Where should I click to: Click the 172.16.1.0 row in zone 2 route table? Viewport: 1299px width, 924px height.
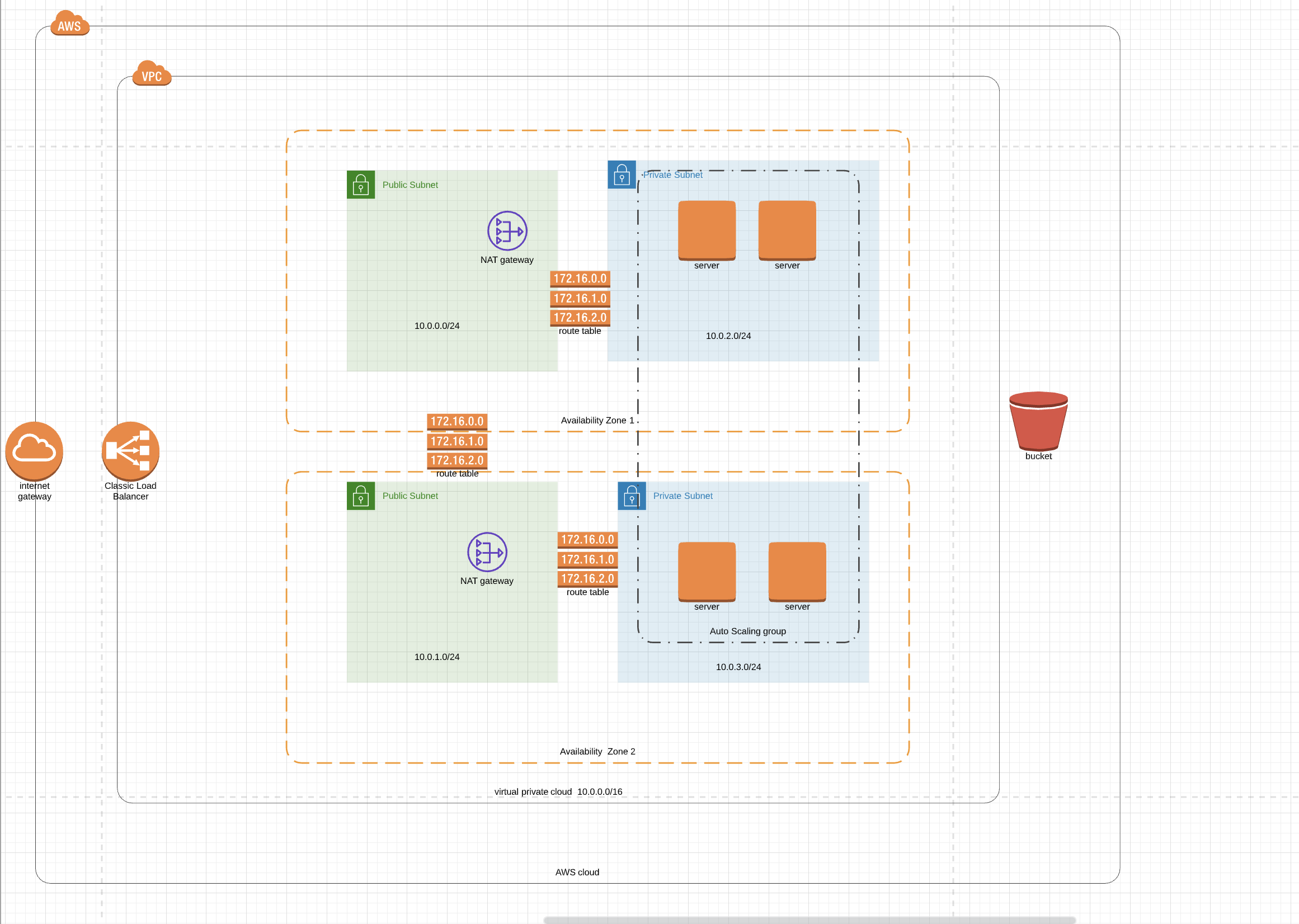coord(588,559)
